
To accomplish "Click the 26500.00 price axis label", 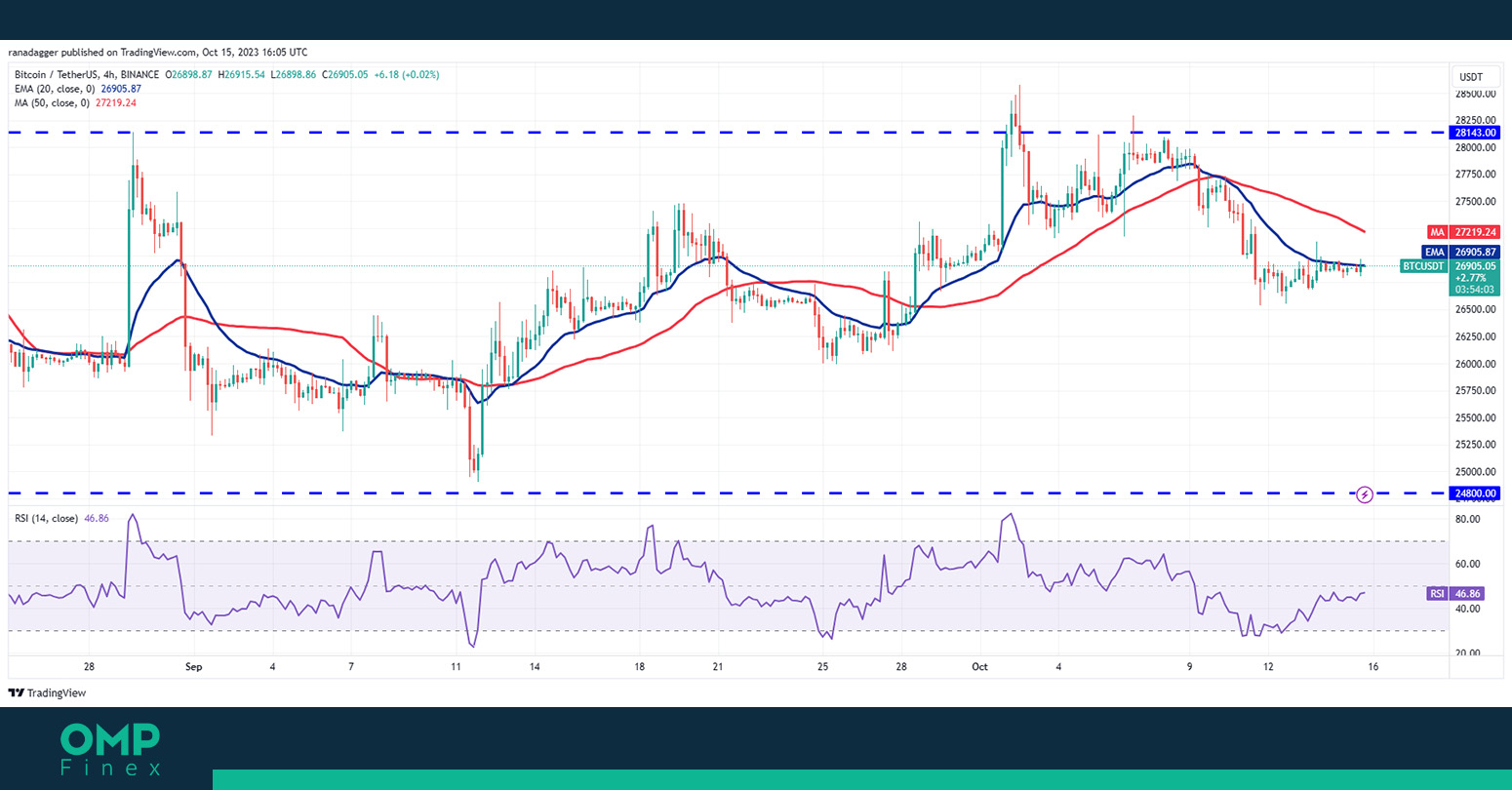I will click(x=1476, y=310).
